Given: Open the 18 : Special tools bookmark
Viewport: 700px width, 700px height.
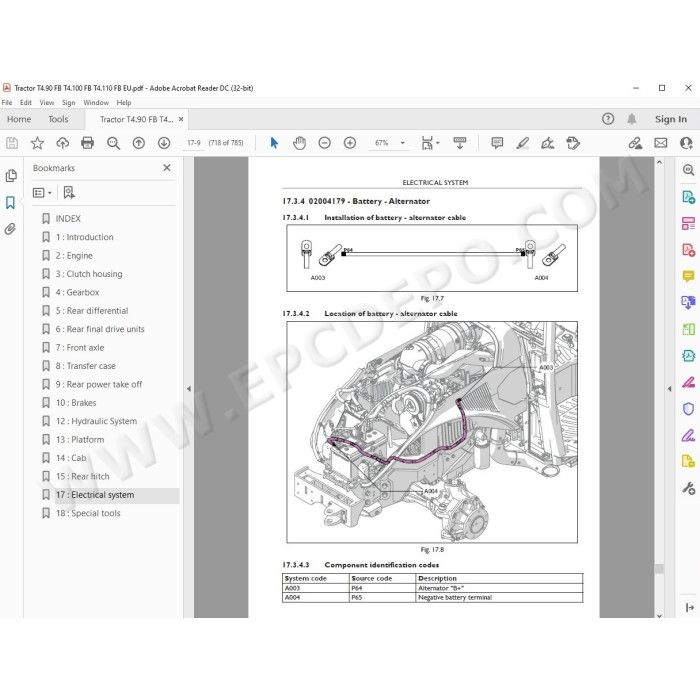Looking at the screenshot, I should click(88, 513).
